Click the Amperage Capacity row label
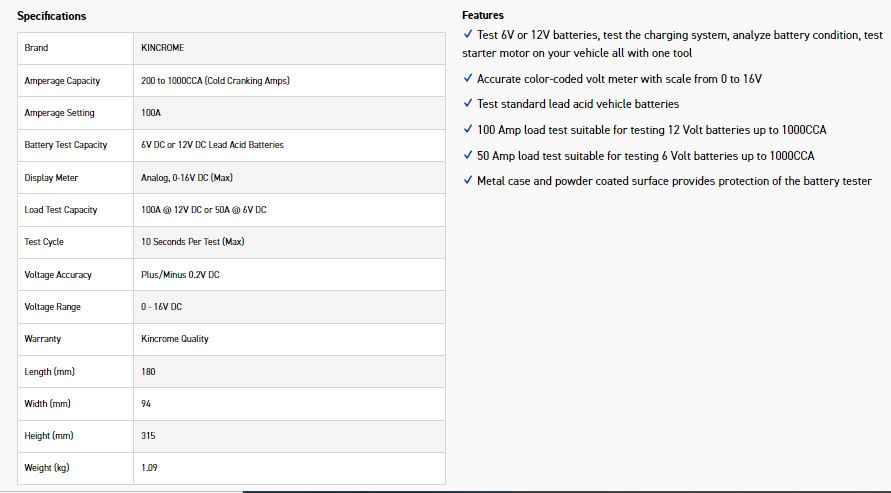 (62, 81)
